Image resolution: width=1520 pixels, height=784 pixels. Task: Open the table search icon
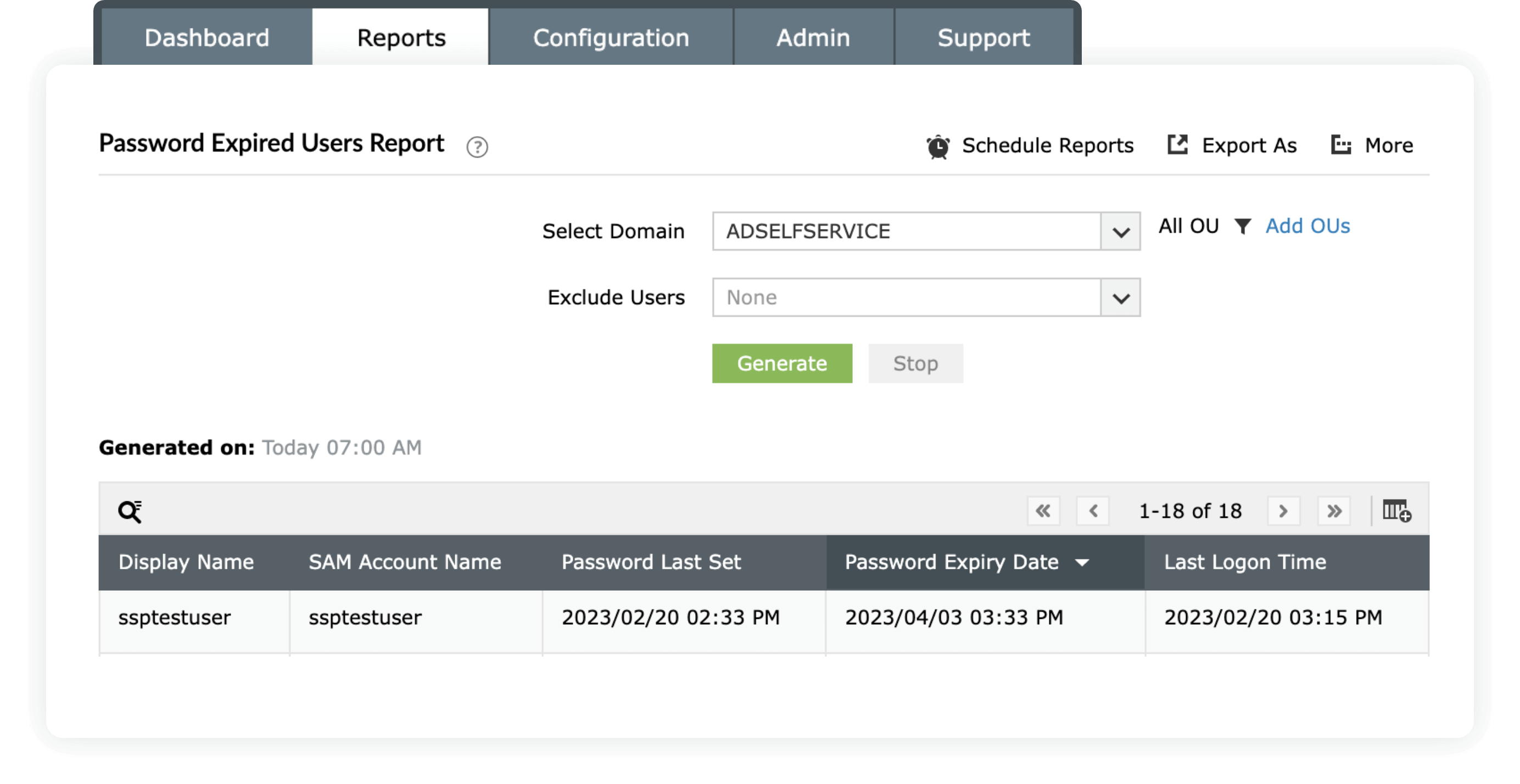click(x=130, y=511)
